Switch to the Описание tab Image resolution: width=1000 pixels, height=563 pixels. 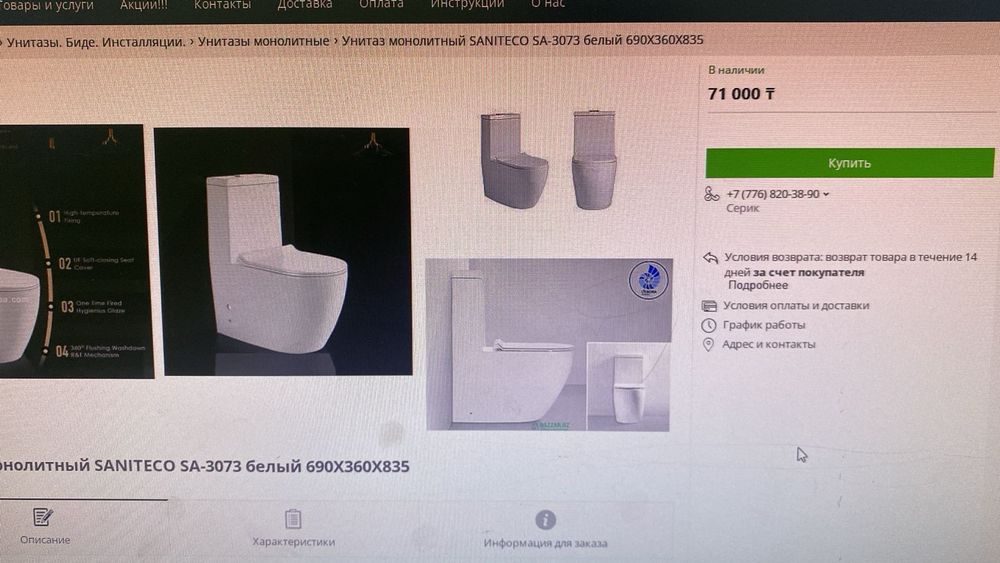(x=45, y=527)
